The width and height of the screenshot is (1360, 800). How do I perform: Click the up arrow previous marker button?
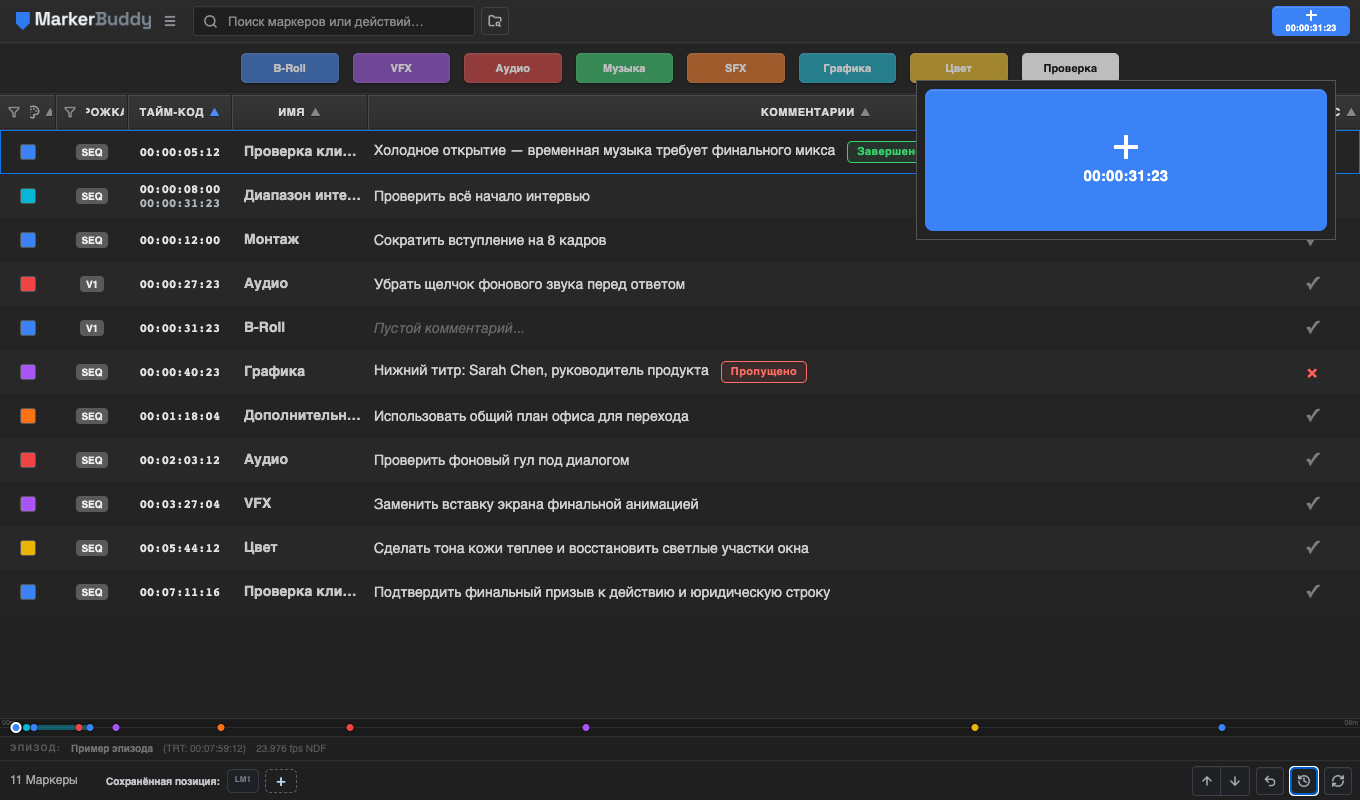[1207, 781]
